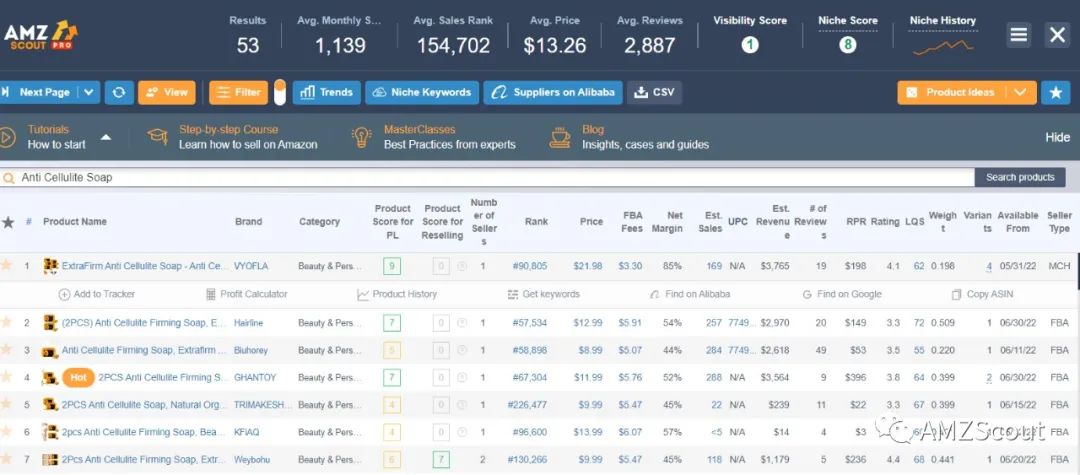
Task: Sort by Product Score for PL column
Action: click(x=393, y=222)
